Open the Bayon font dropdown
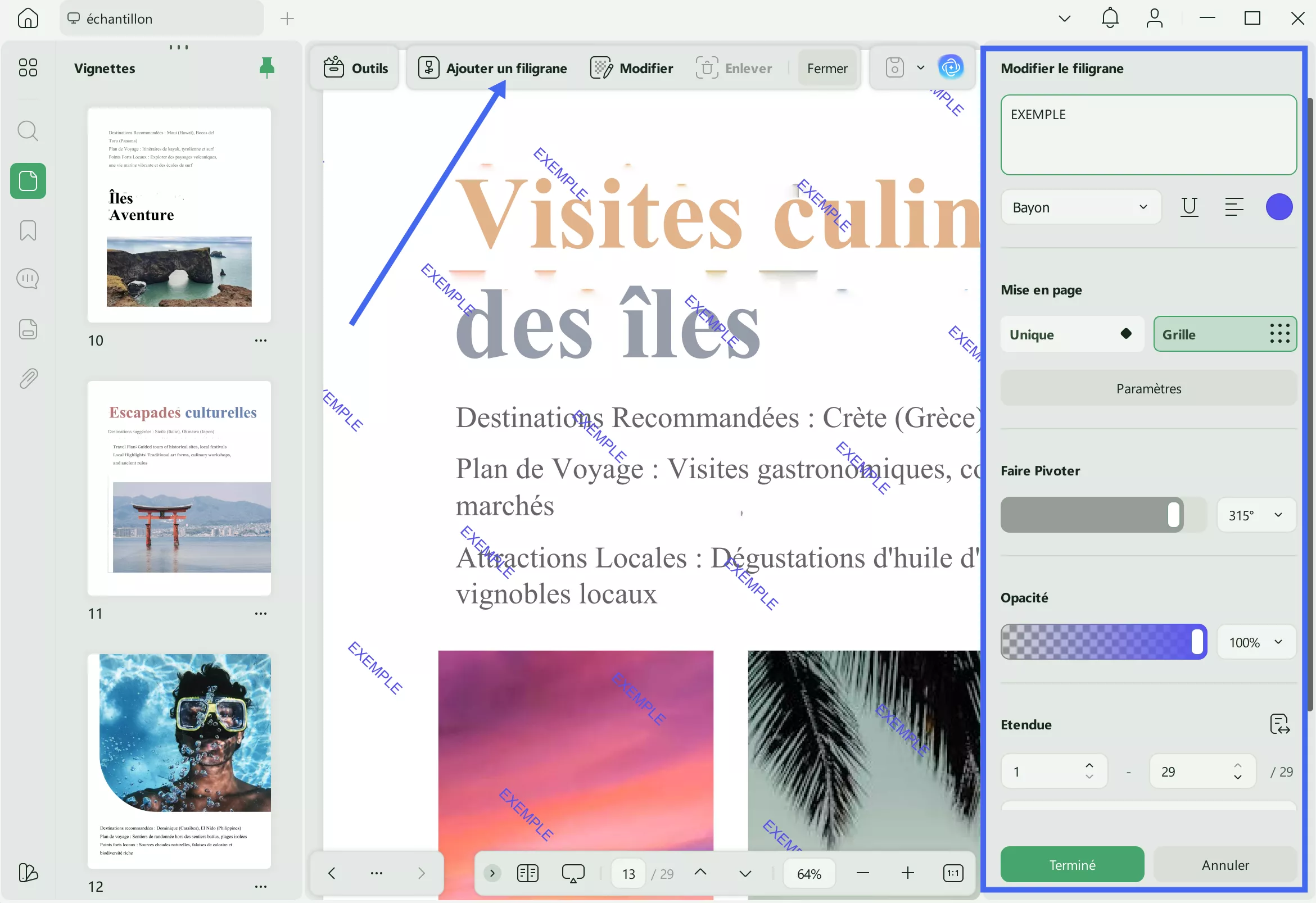 click(x=1080, y=207)
